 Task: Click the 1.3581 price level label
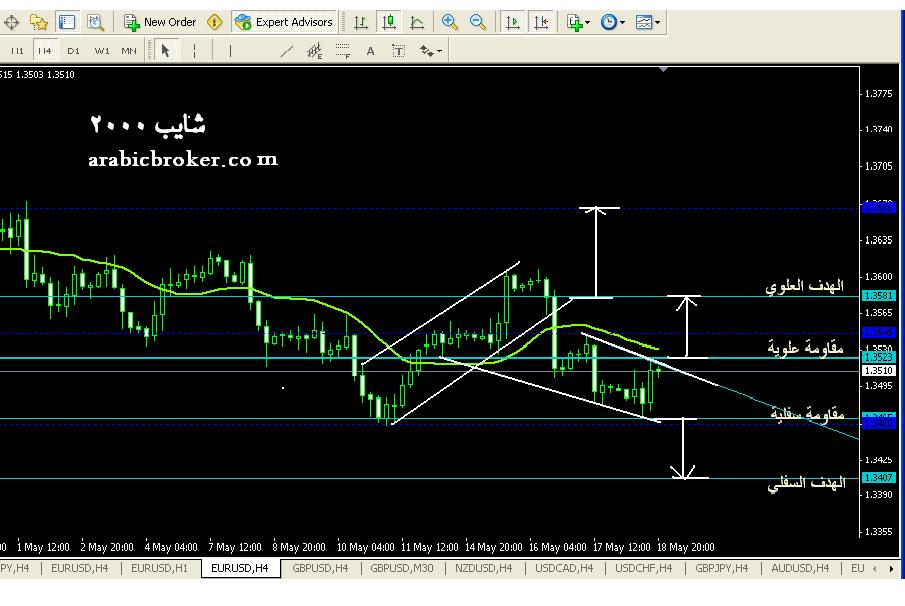(878, 295)
